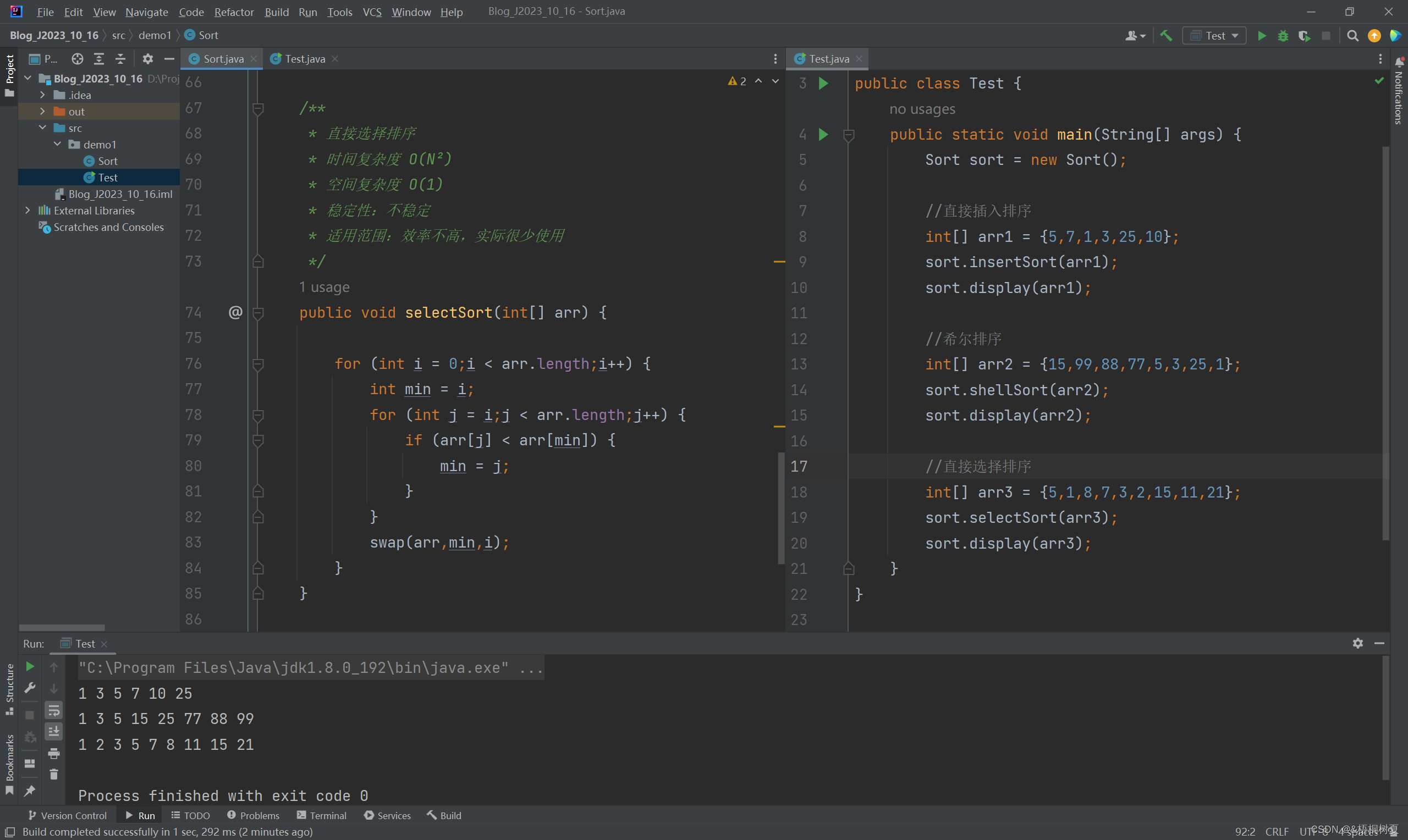The width and height of the screenshot is (1408, 840).
Task: Click run gutter icon for class Test
Action: 823,83
